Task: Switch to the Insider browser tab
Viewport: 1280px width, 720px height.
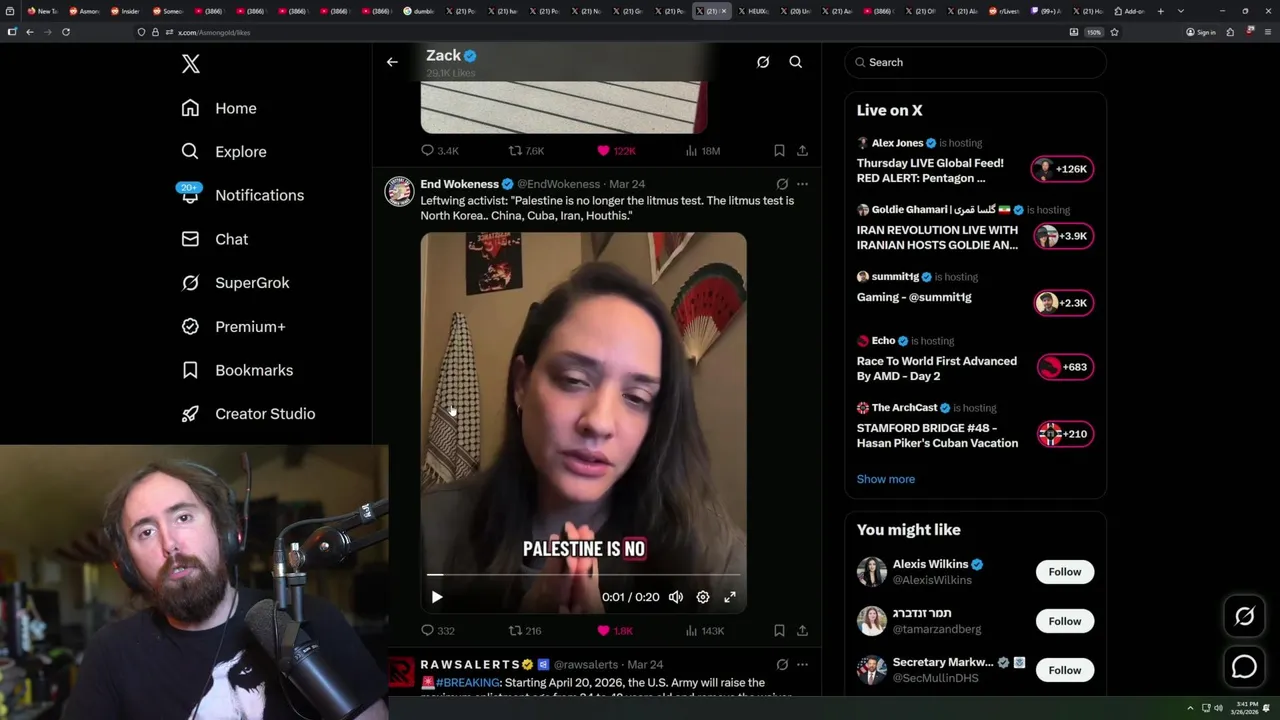Action: point(125,11)
